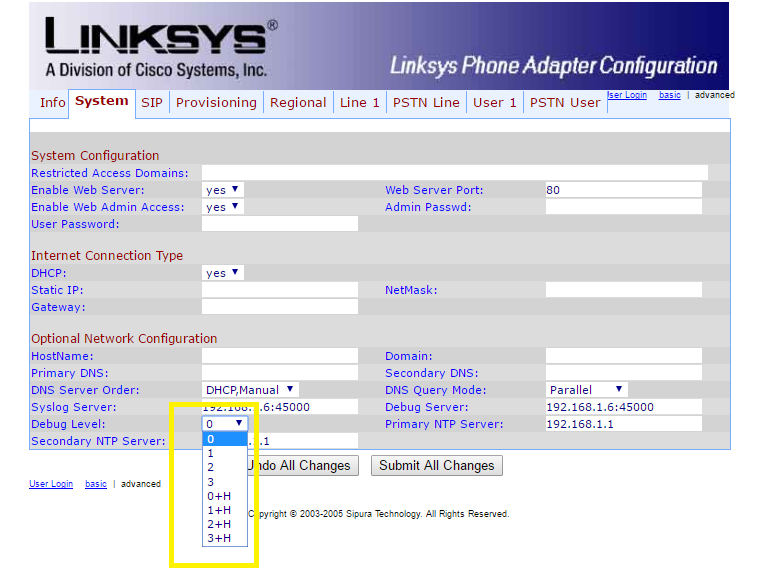The image size is (780, 577).
Task: Click the Static IP field
Action: [x=280, y=289]
